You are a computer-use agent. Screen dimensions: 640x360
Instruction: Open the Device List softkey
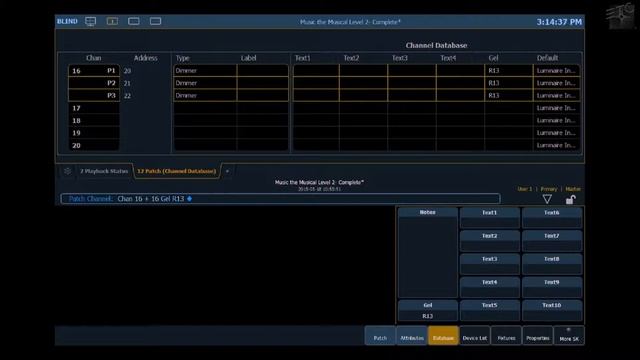475,336
